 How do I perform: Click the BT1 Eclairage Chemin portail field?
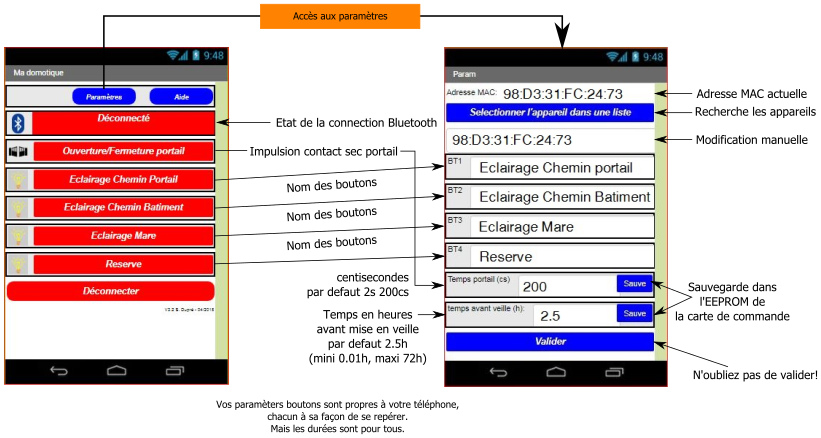(561, 167)
